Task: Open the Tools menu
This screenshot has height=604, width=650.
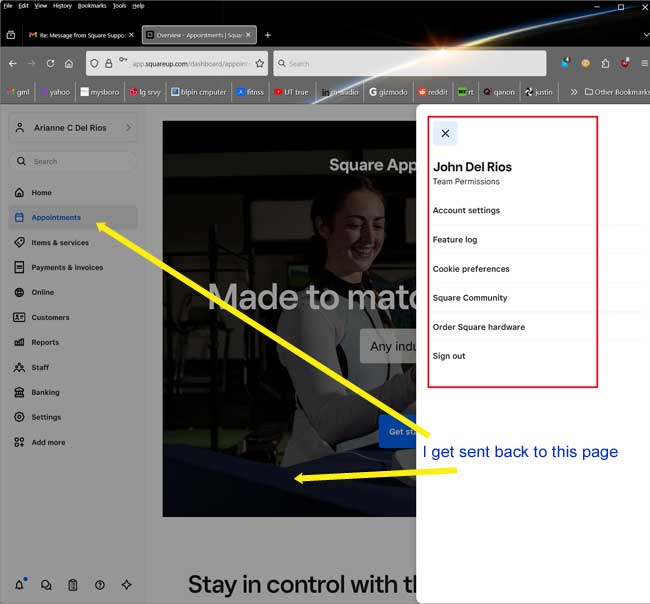Action: tap(119, 6)
